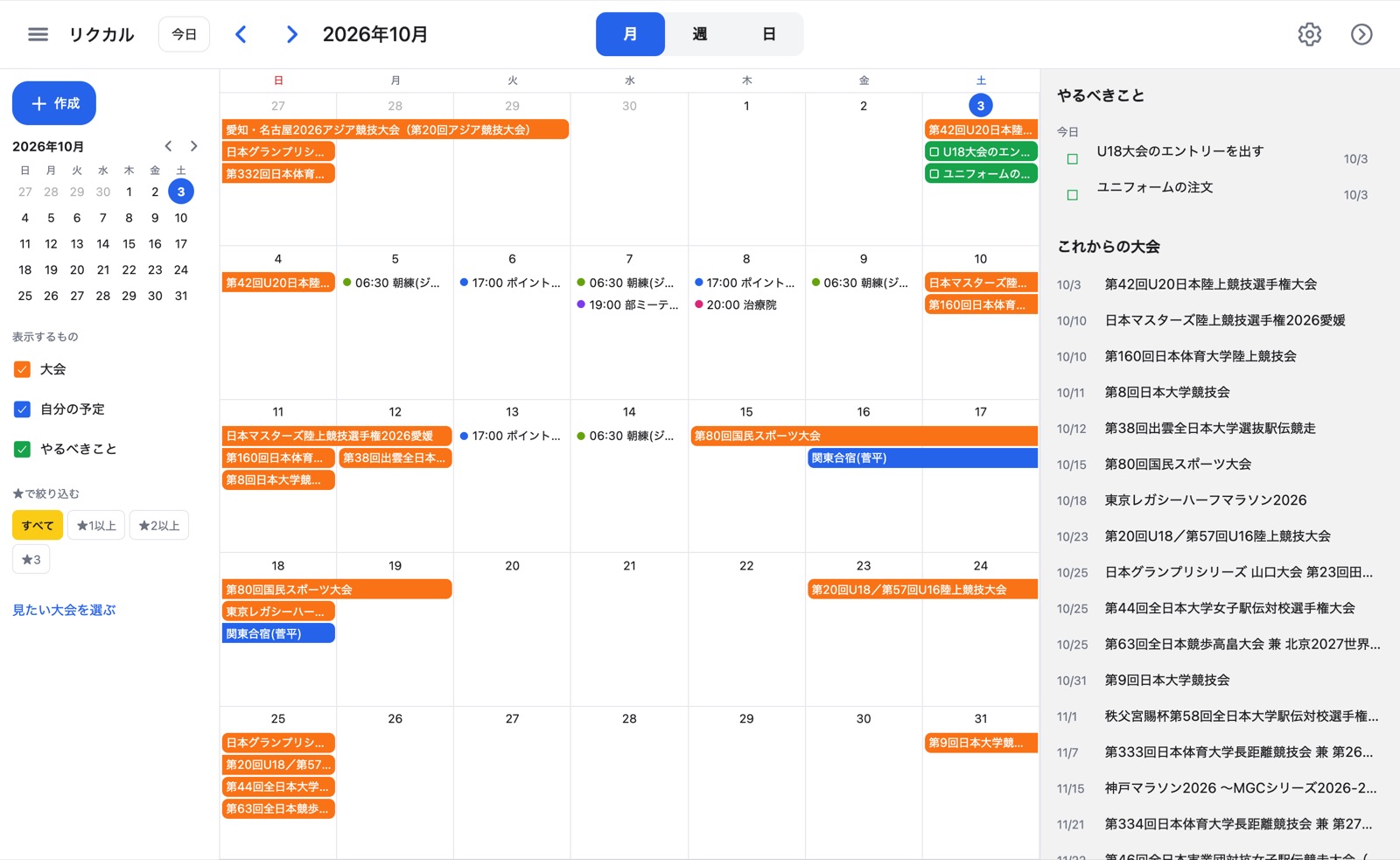Screen dimensions: 1400x860
Task: Open 神戸マラソン2026 in upcoming list
Action: click(x=1240, y=787)
